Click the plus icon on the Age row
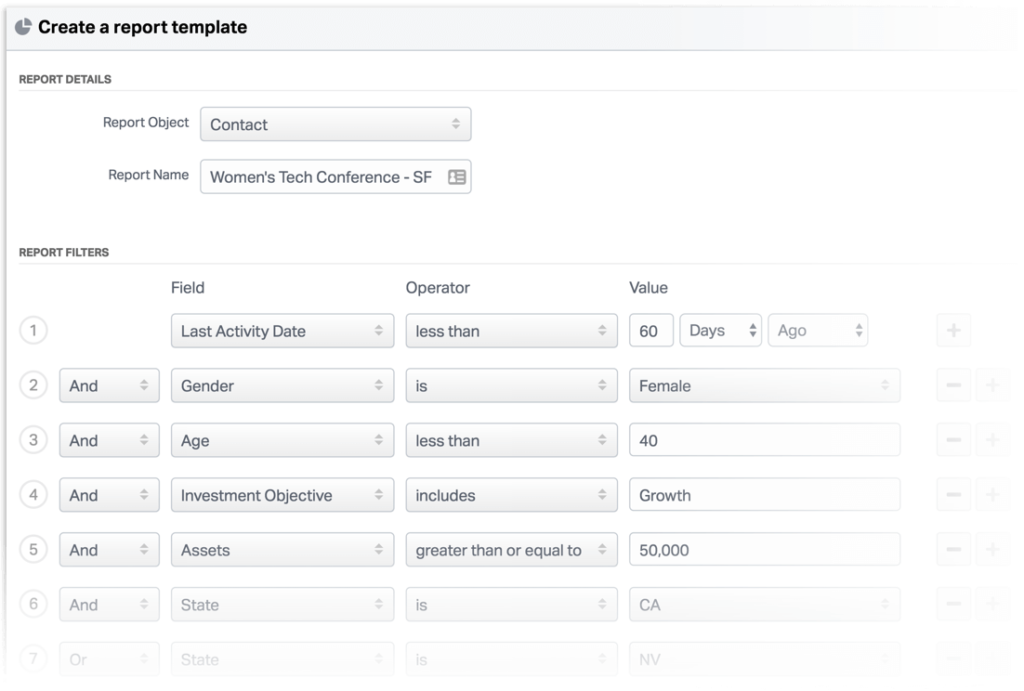The image size is (1024, 691). pyautogui.click(x=993, y=440)
